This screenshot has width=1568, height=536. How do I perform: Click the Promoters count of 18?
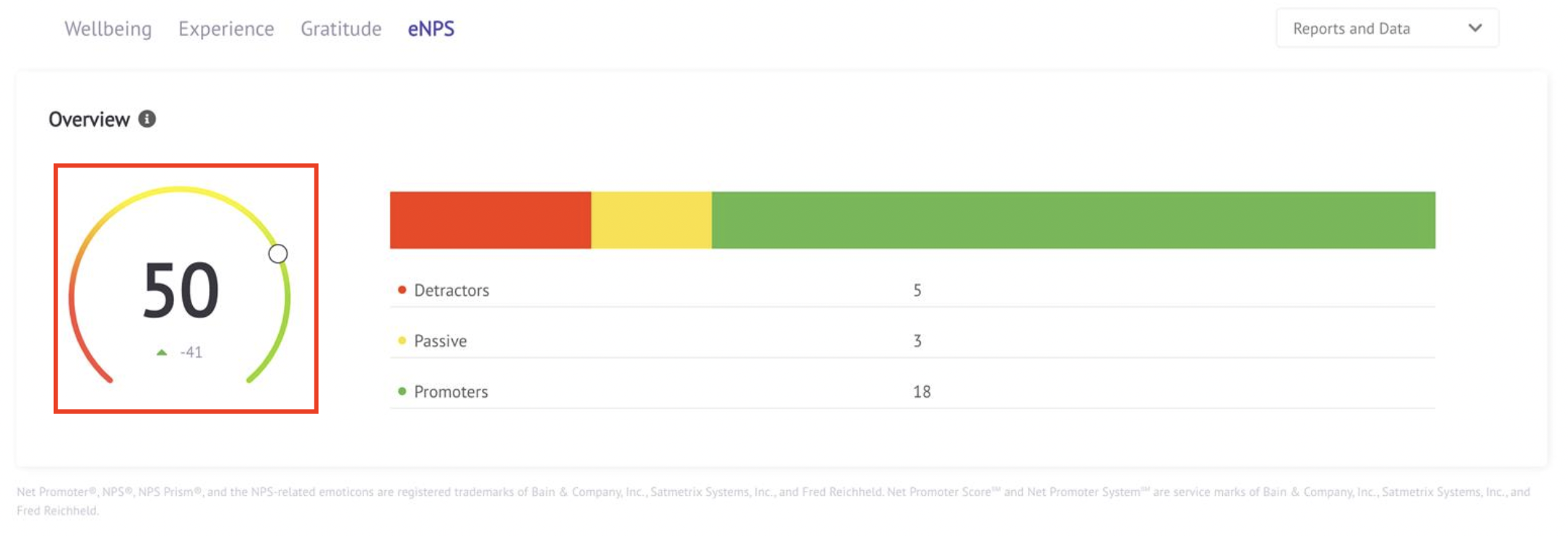point(922,390)
